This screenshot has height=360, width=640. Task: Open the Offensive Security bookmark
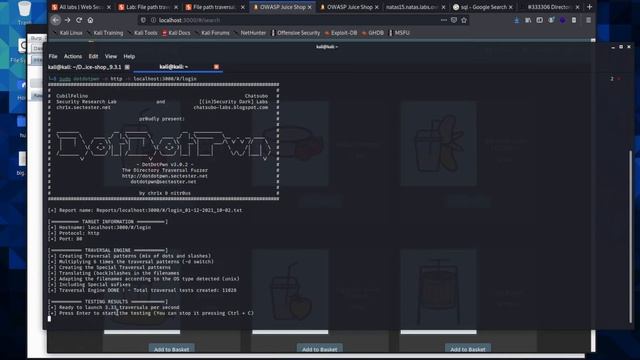click(296, 33)
